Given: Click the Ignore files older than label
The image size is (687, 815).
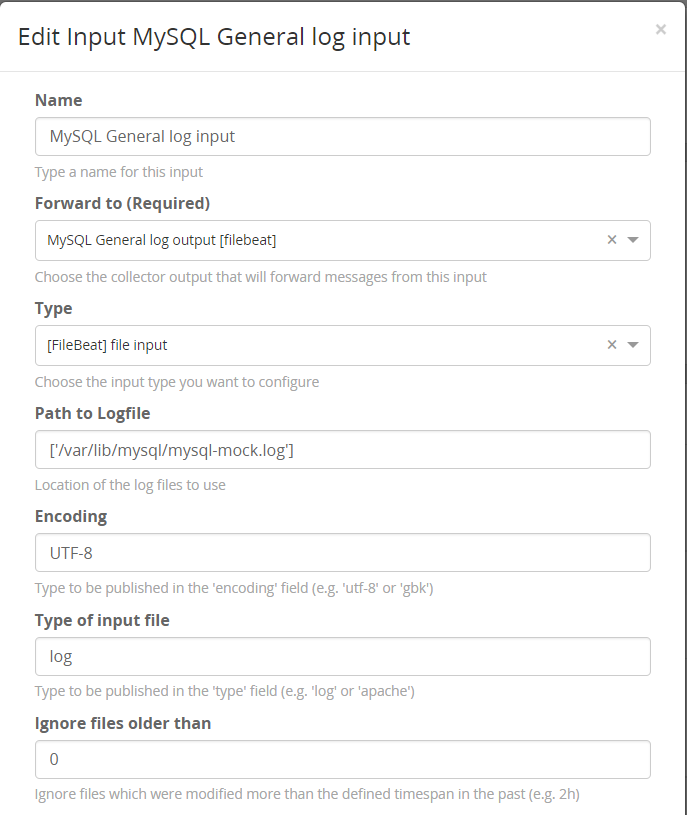Looking at the screenshot, I should pyautogui.click(x=123, y=723).
